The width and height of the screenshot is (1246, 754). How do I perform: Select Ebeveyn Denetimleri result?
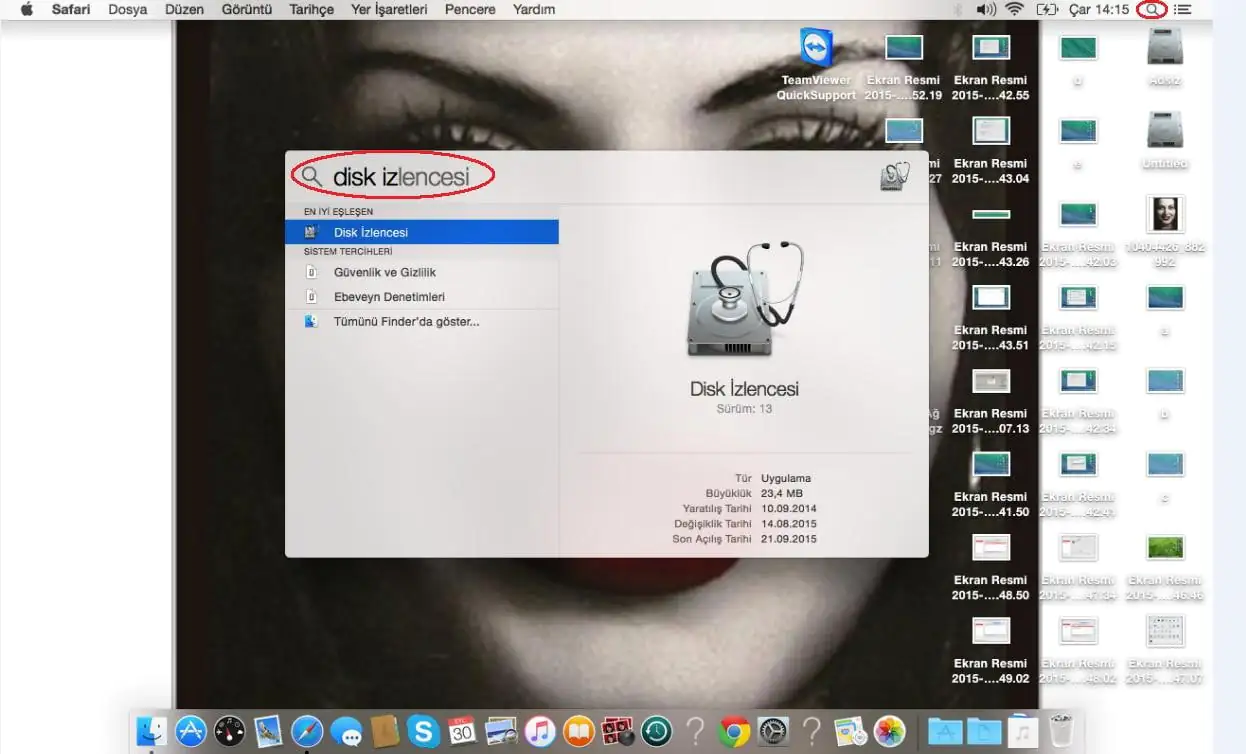pos(389,297)
